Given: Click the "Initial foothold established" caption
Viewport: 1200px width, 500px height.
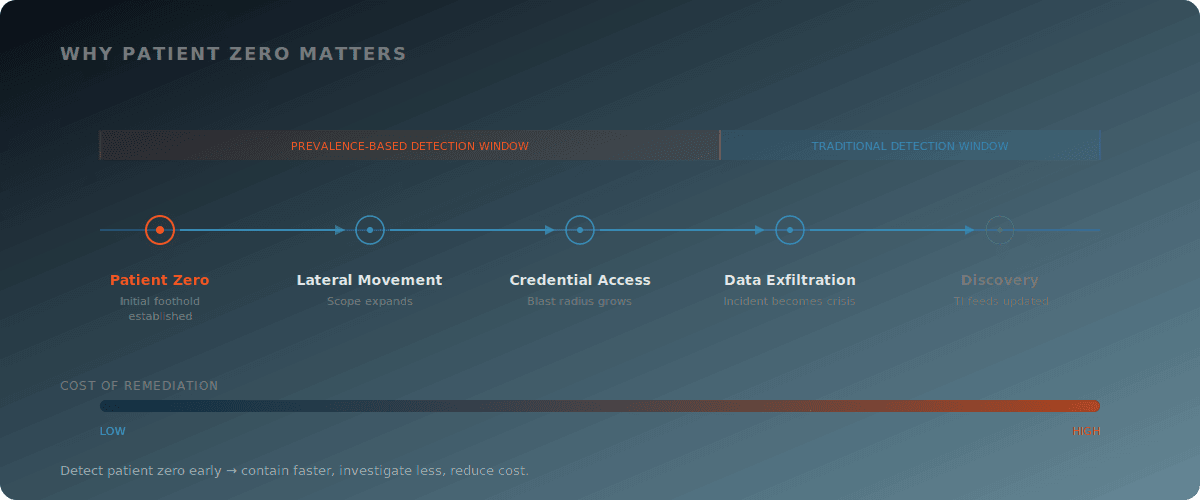Looking at the screenshot, I should [x=160, y=308].
